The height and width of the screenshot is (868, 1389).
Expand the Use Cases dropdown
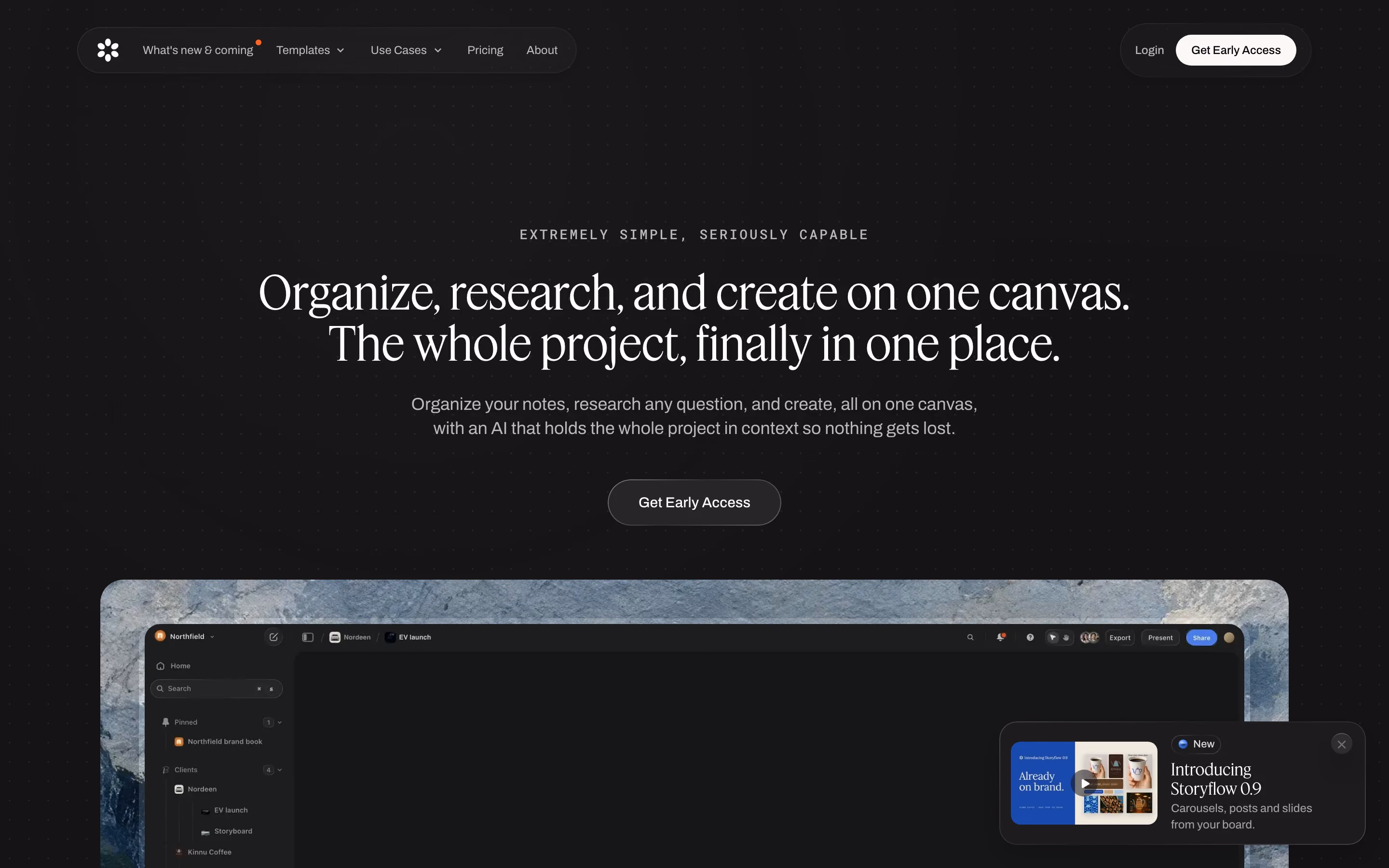[x=407, y=50]
